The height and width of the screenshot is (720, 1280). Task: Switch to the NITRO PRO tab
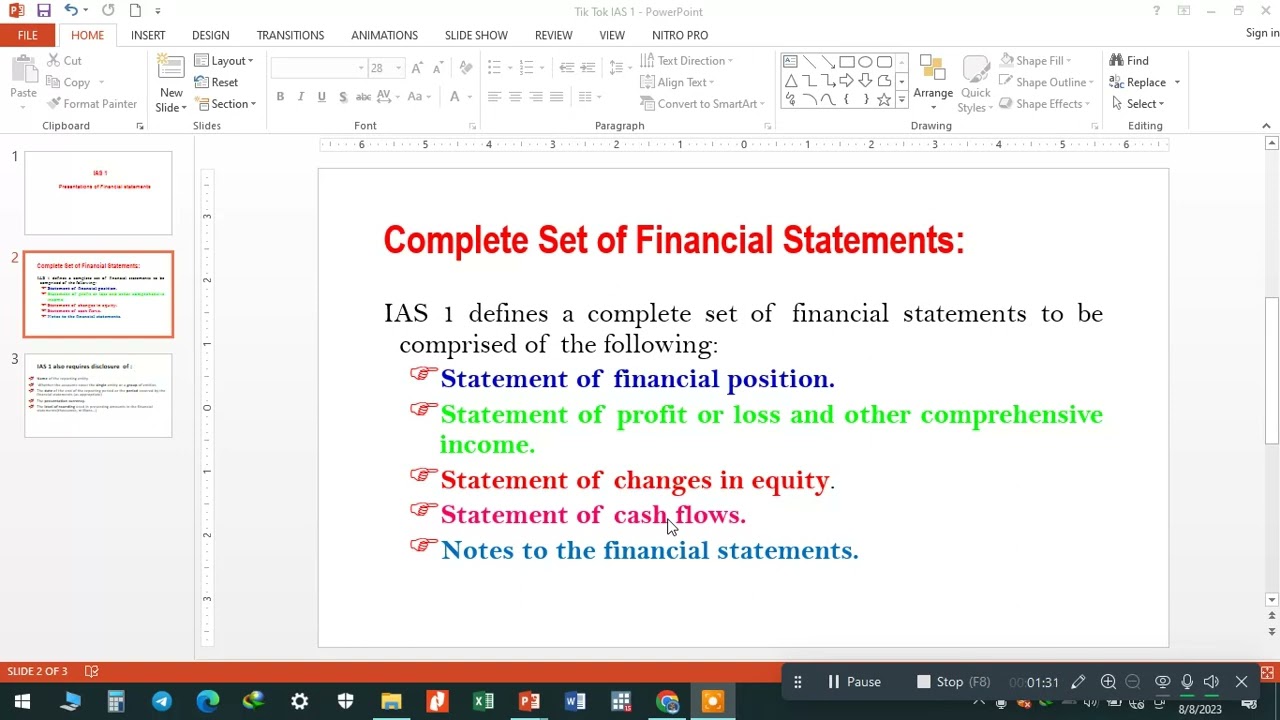tap(680, 35)
